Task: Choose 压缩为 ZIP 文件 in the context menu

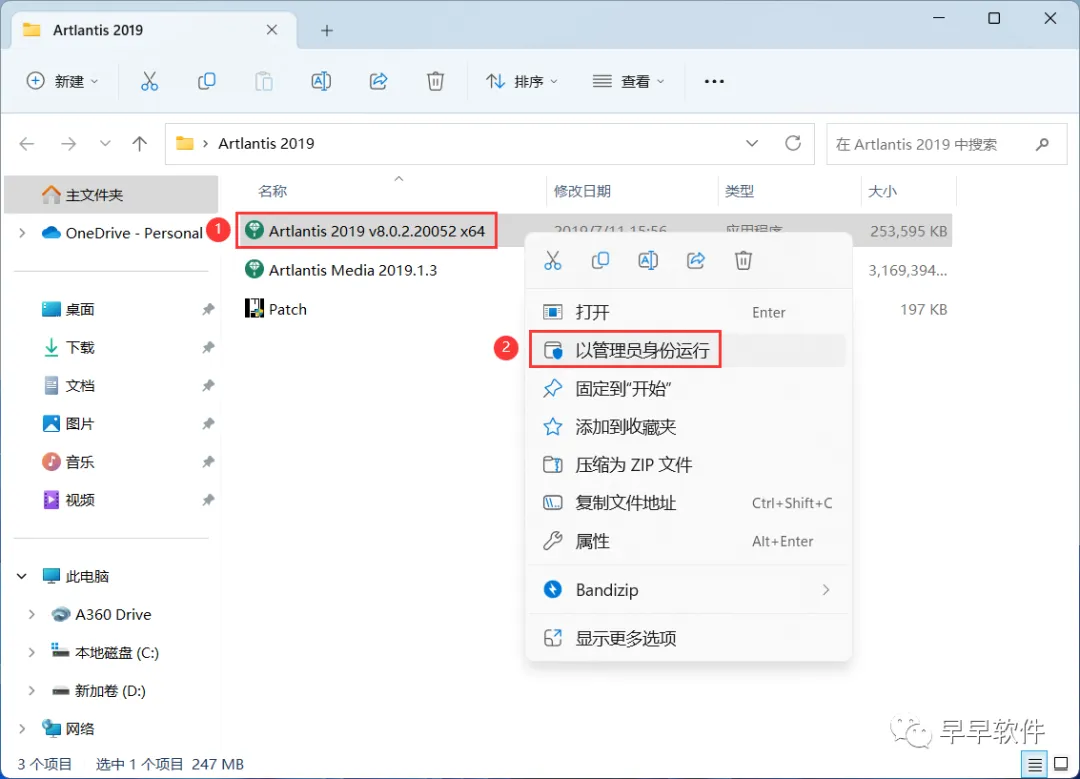Action: (687, 465)
